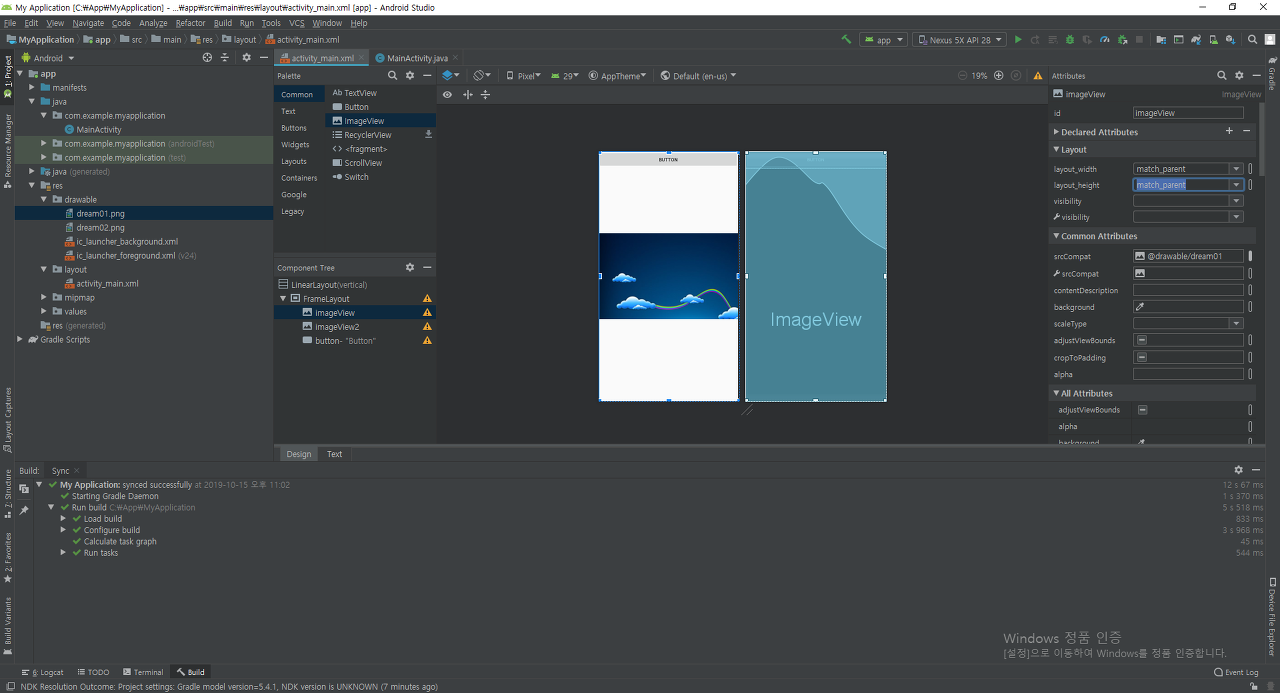Open Component Tree settings gear

pyautogui.click(x=410, y=267)
